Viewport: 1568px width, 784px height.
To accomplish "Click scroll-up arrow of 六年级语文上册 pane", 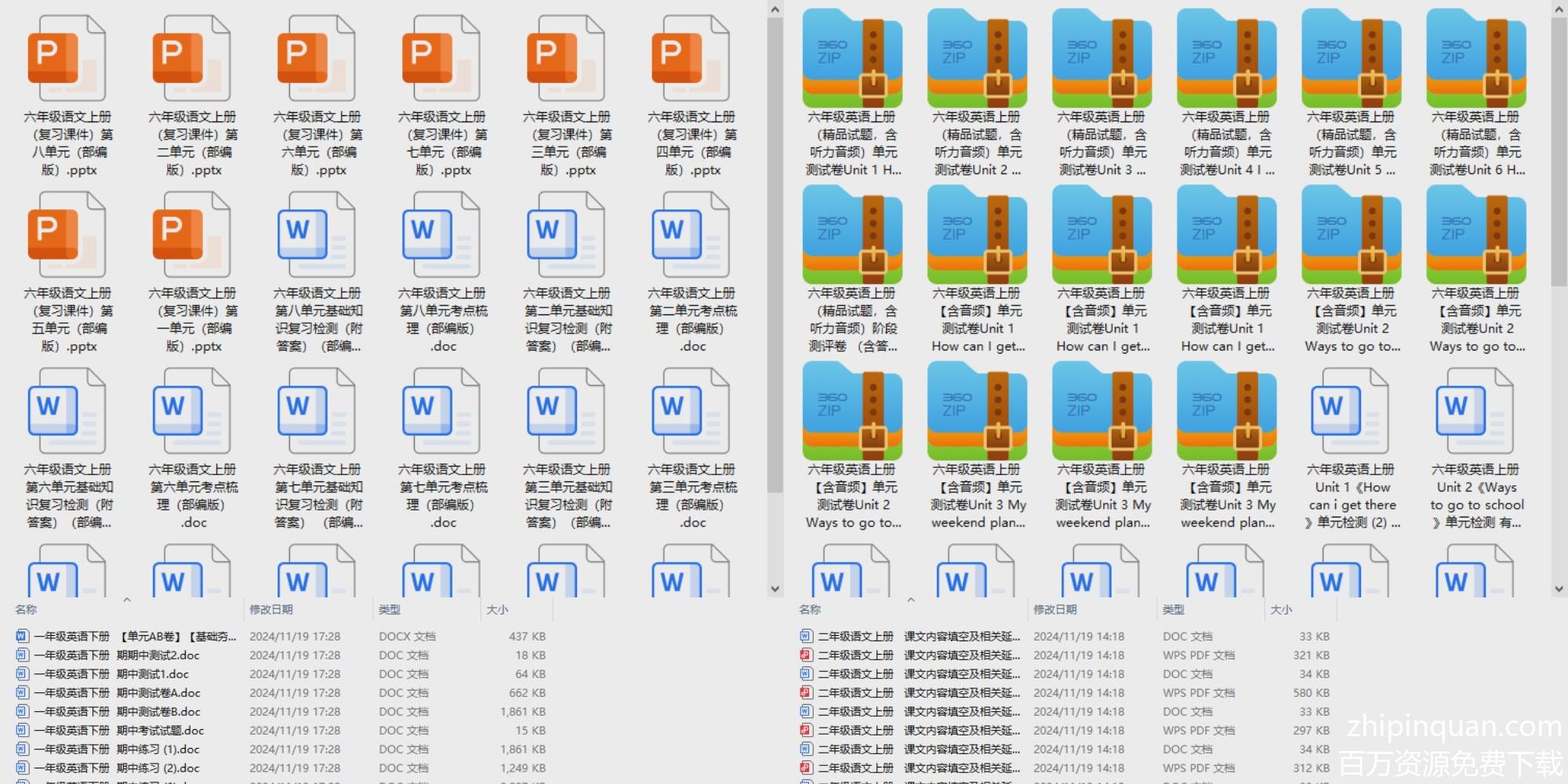I will pos(775,9).
